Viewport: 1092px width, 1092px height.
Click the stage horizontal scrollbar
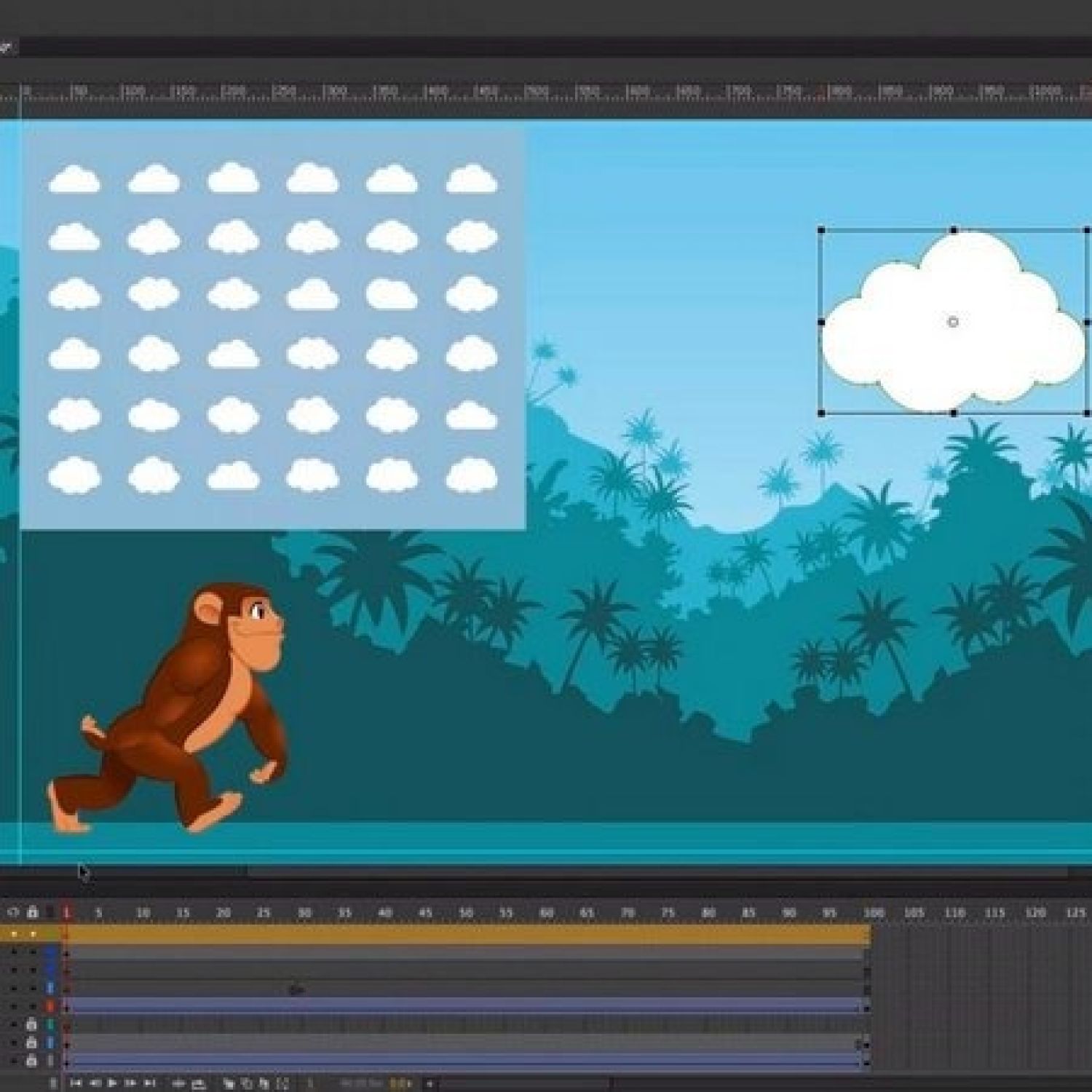coord(655,871)
